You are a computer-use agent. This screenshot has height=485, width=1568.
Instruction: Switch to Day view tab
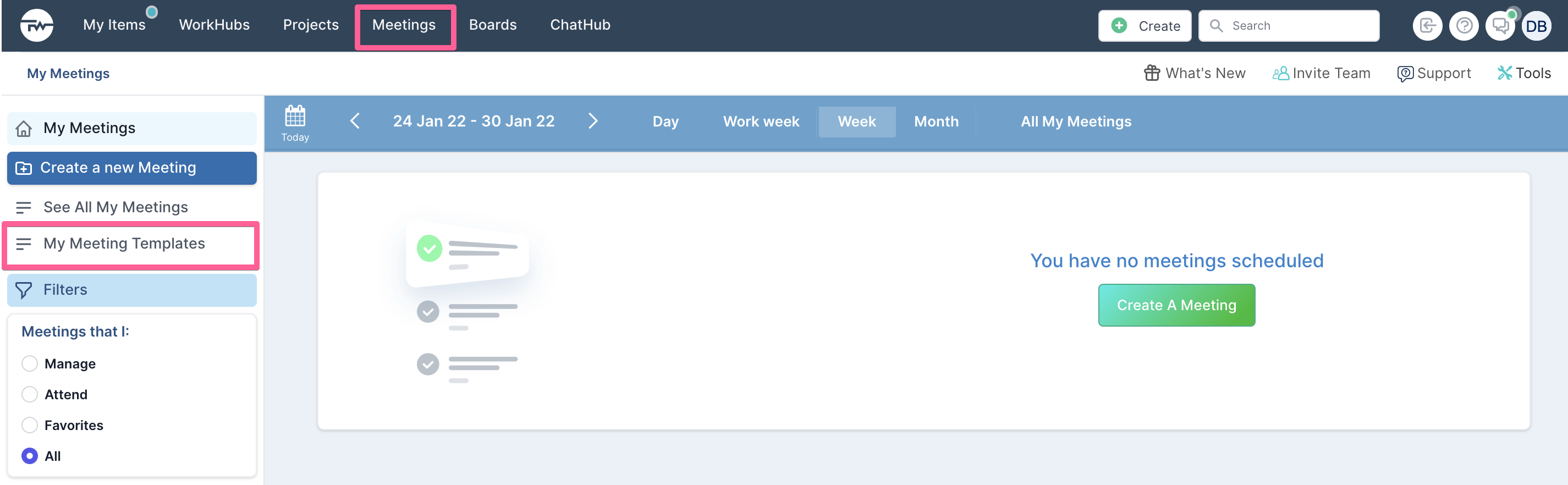pyautogui.click(x=665, y=122)
